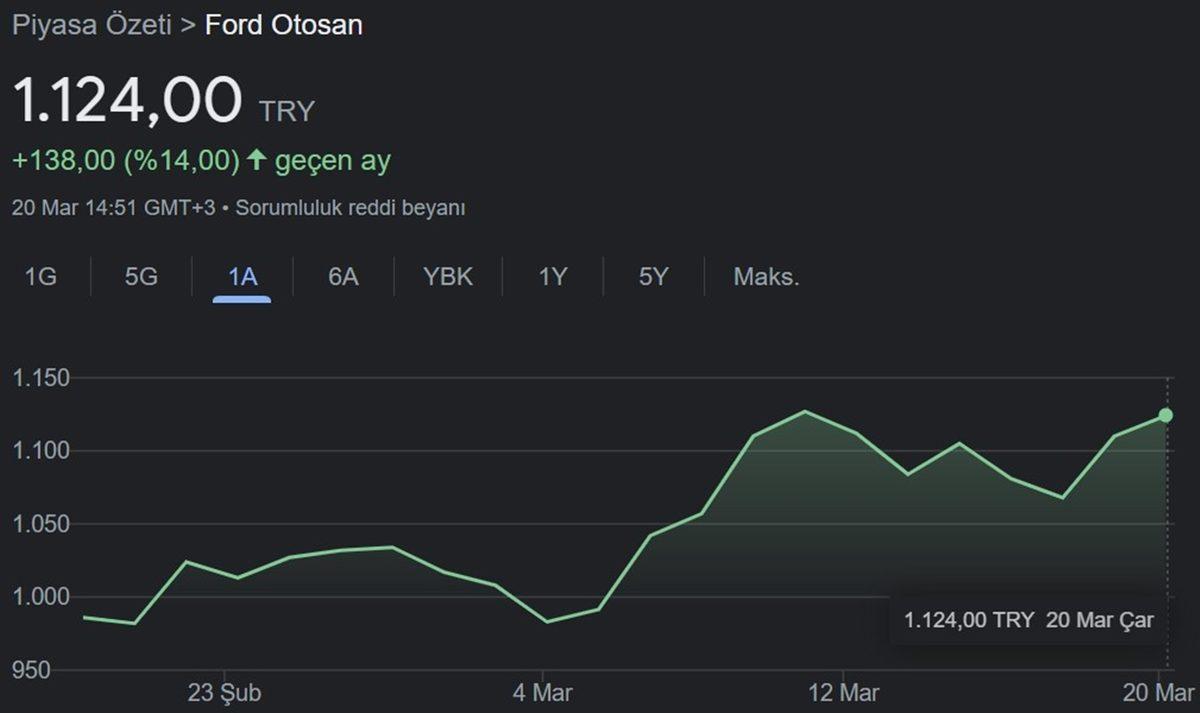1200x713 pixels.
Task: Select the 5G range tab
Action: pos(141,277)
